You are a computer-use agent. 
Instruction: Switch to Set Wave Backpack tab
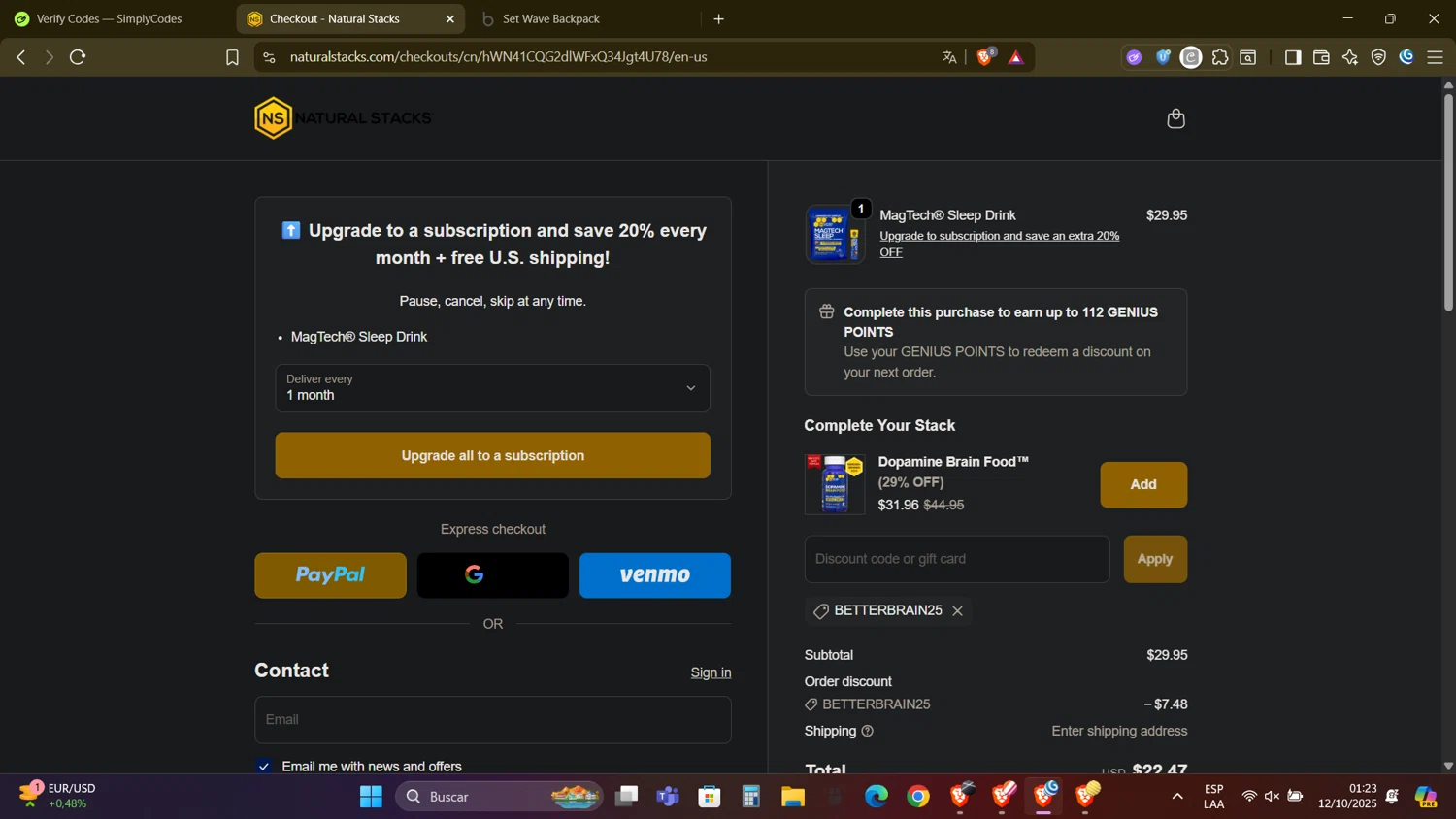click(x=582, y=18)
